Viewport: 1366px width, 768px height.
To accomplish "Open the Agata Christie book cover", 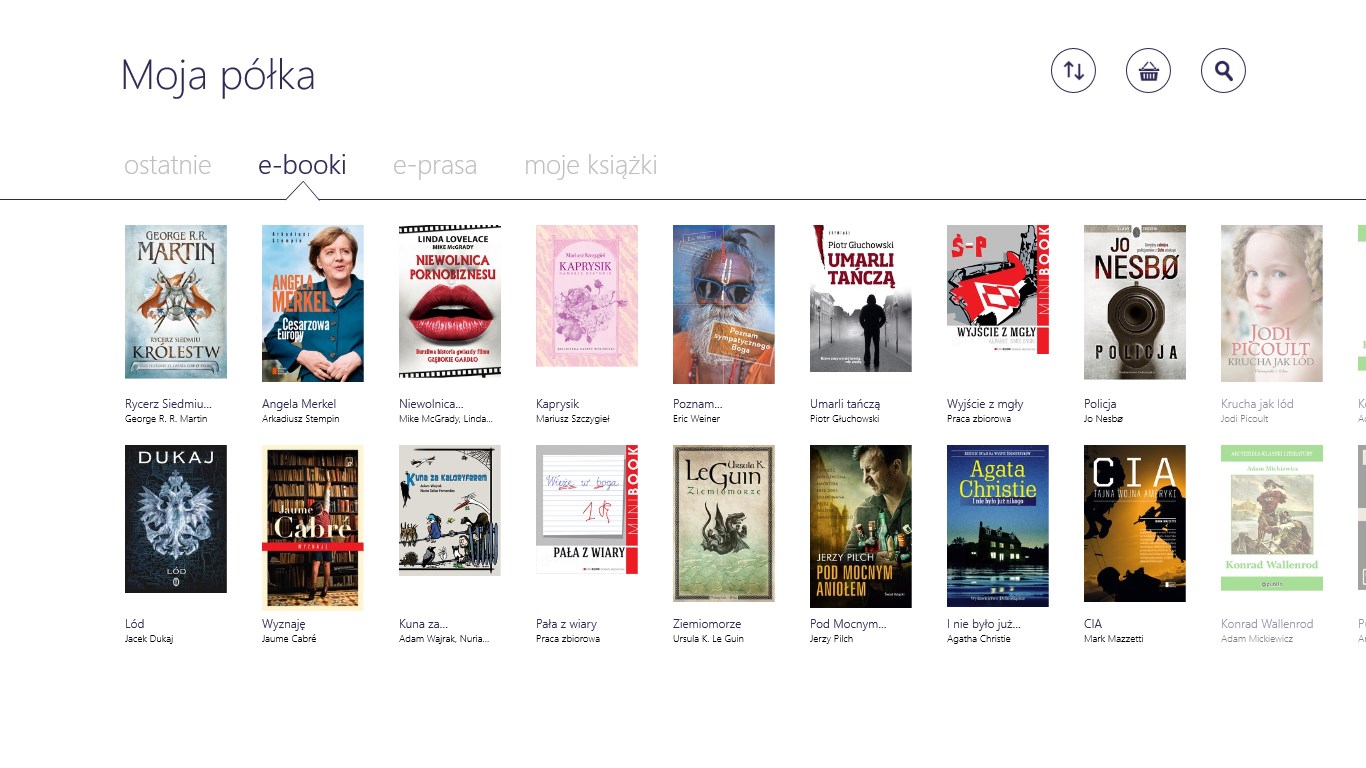I will pos(998,525).
